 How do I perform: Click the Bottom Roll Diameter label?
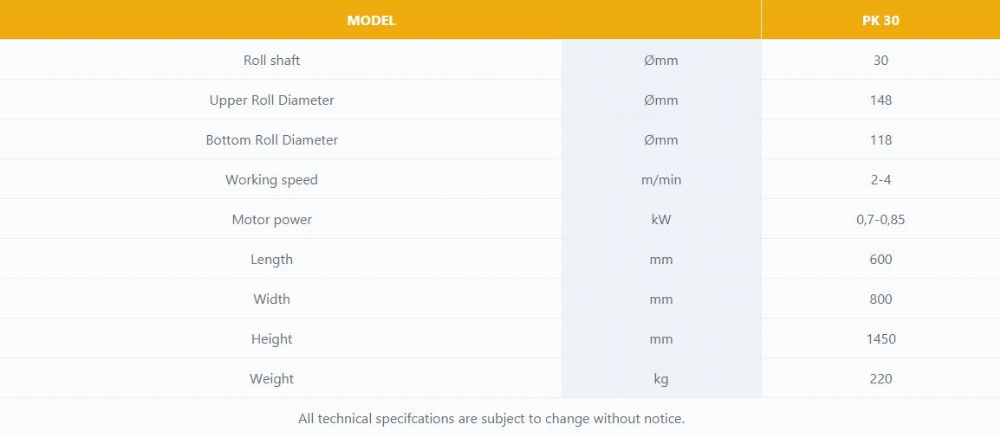point(272,140)
